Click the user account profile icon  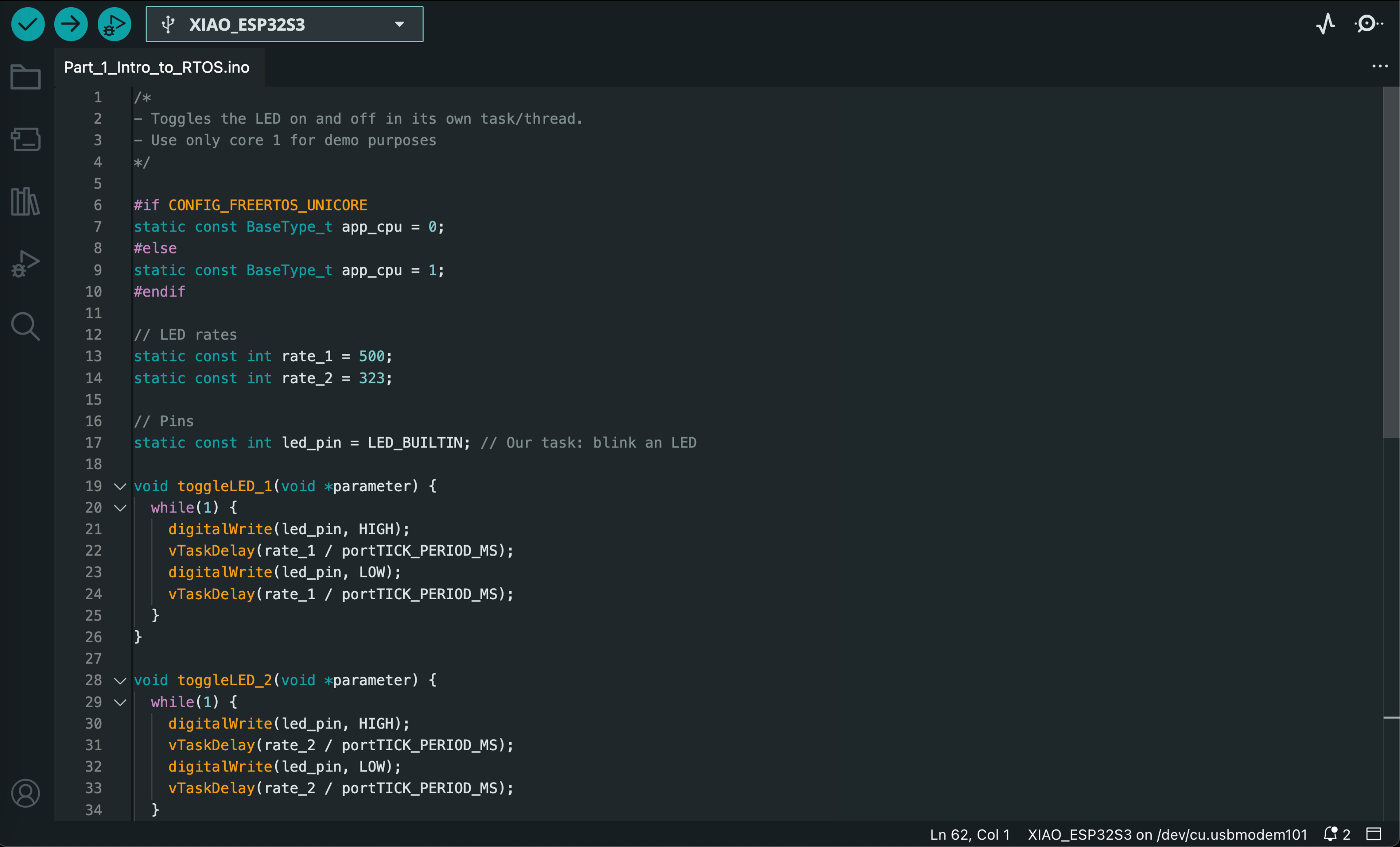(26, 793)
